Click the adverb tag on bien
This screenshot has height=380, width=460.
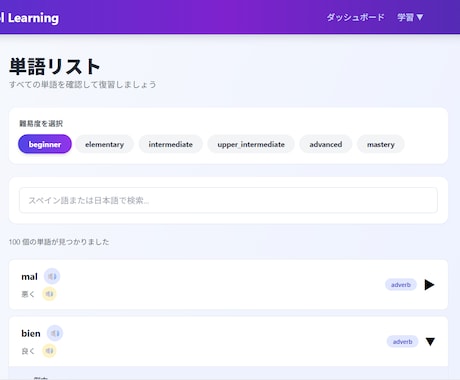point(402,342)
